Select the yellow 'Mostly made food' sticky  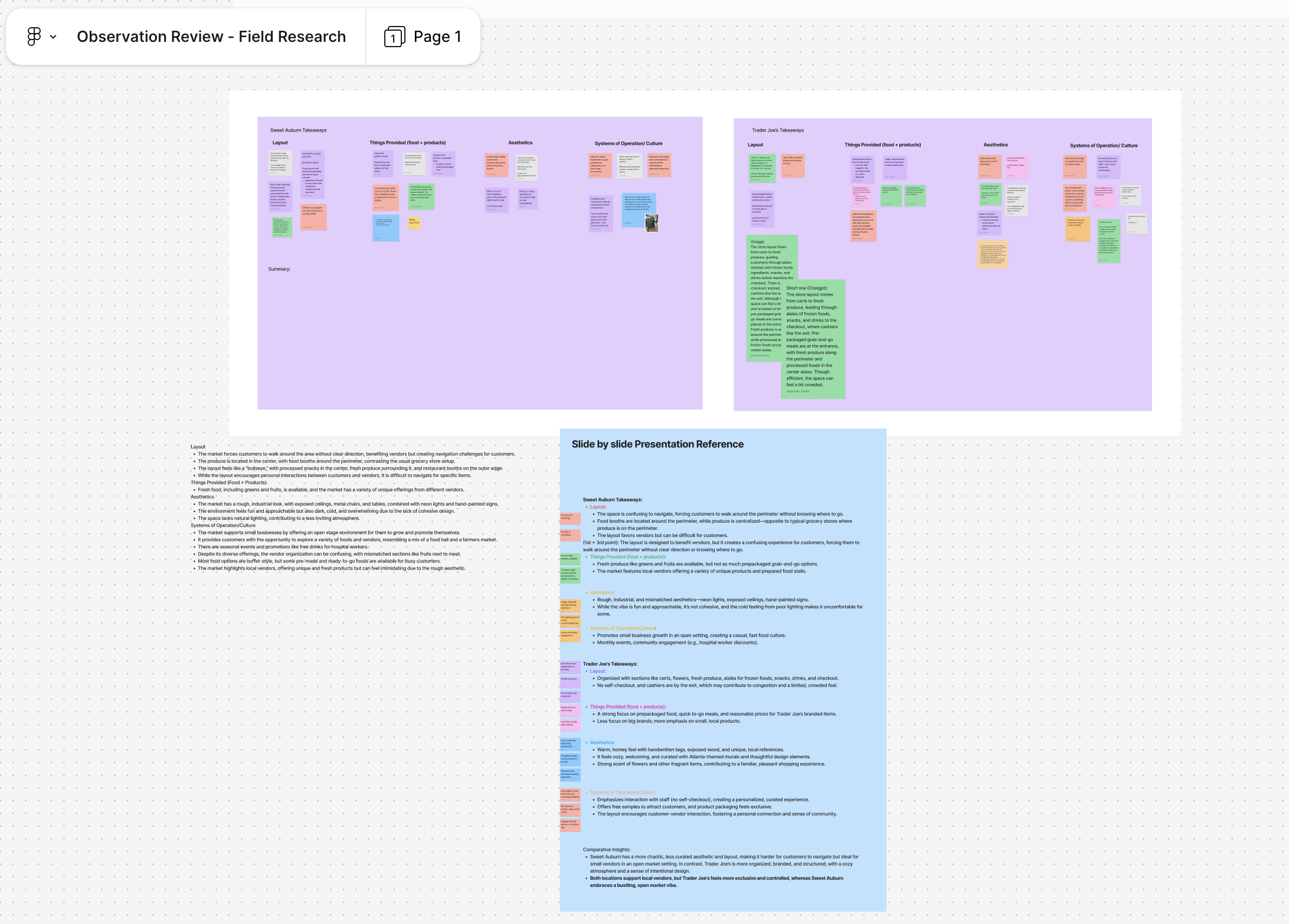coord(414,222)
